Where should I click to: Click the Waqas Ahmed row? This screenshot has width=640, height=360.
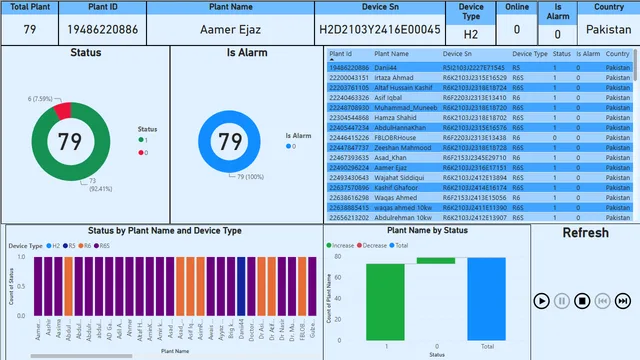480,198
